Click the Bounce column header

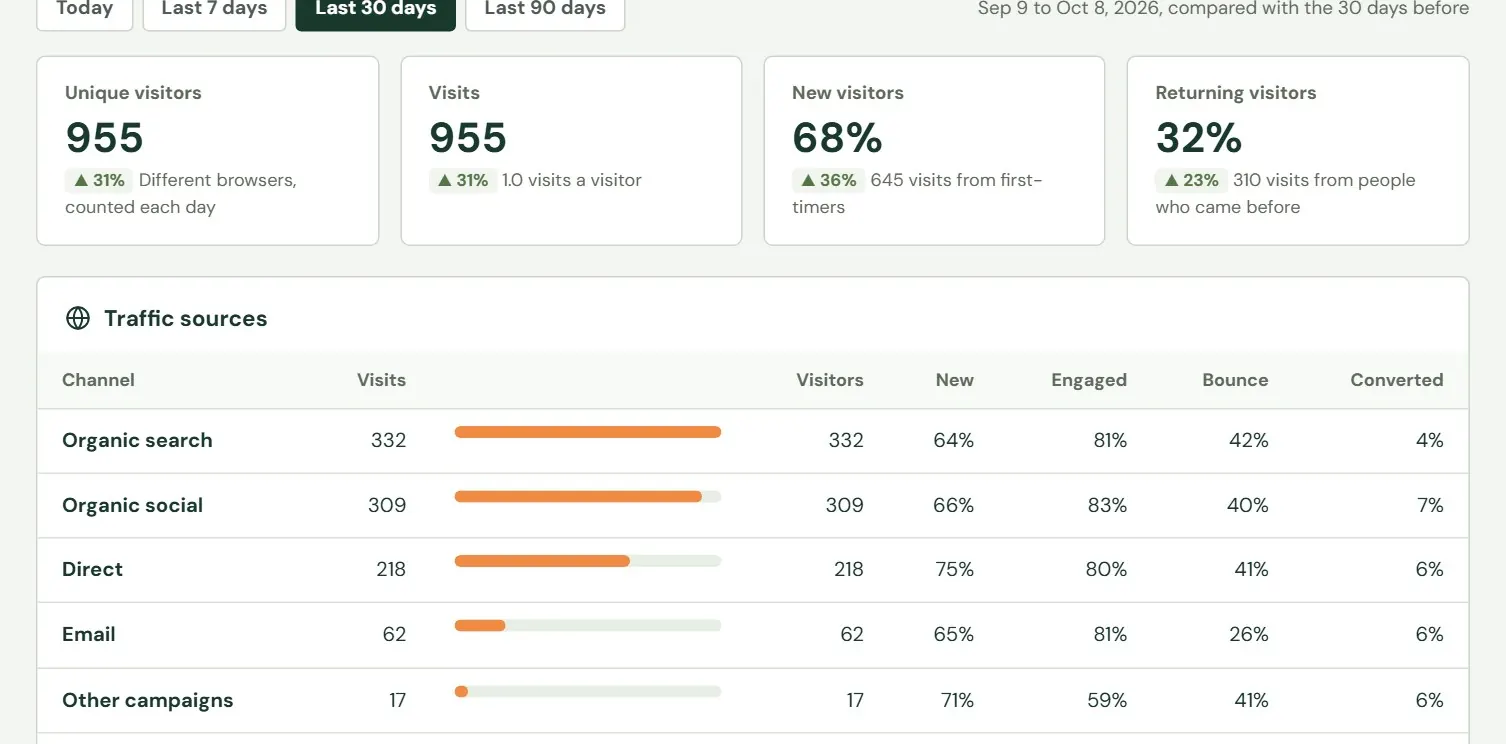[1235, 380]
